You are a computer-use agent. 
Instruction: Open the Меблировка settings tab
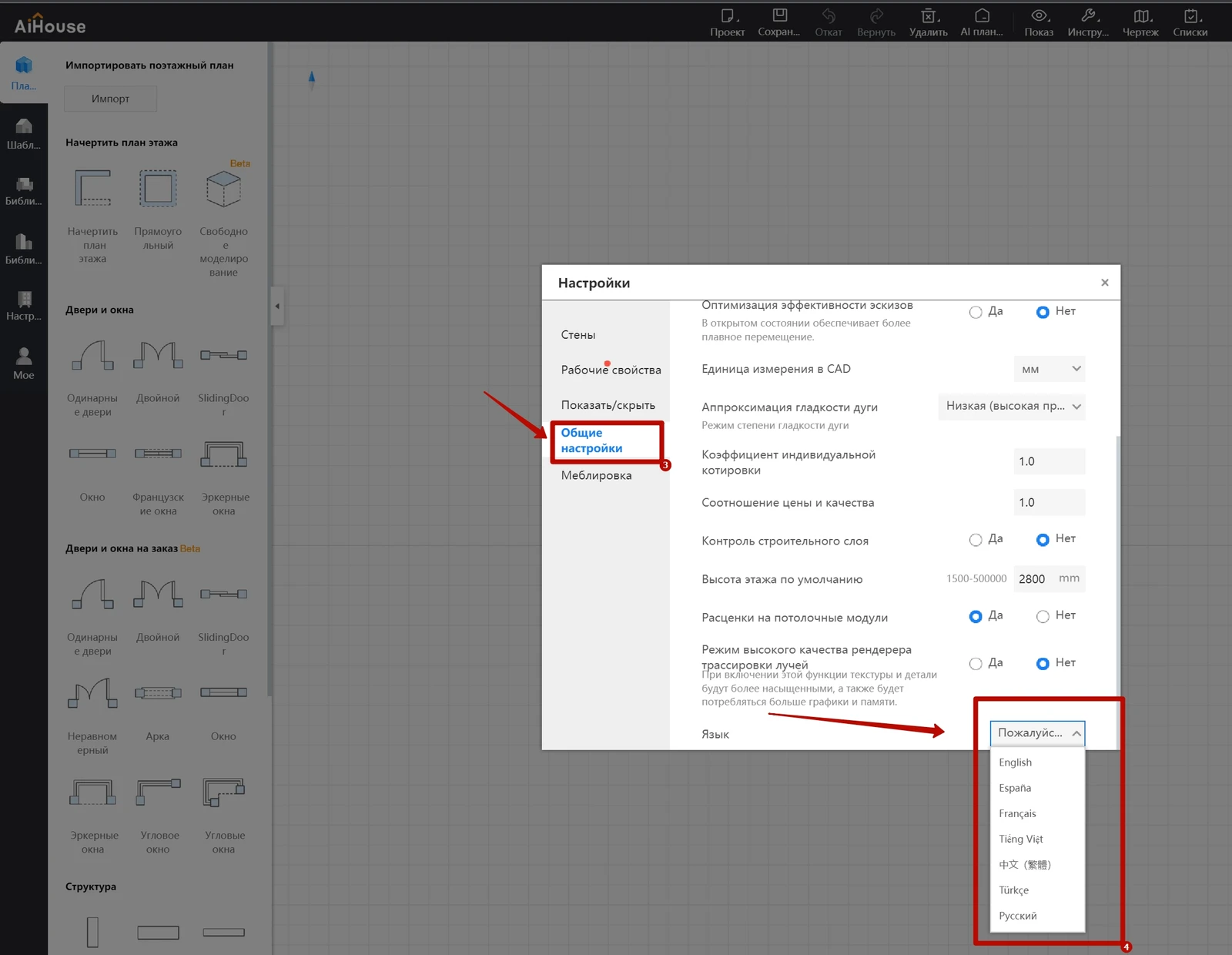pyautogui.click(x=596, y=475)
